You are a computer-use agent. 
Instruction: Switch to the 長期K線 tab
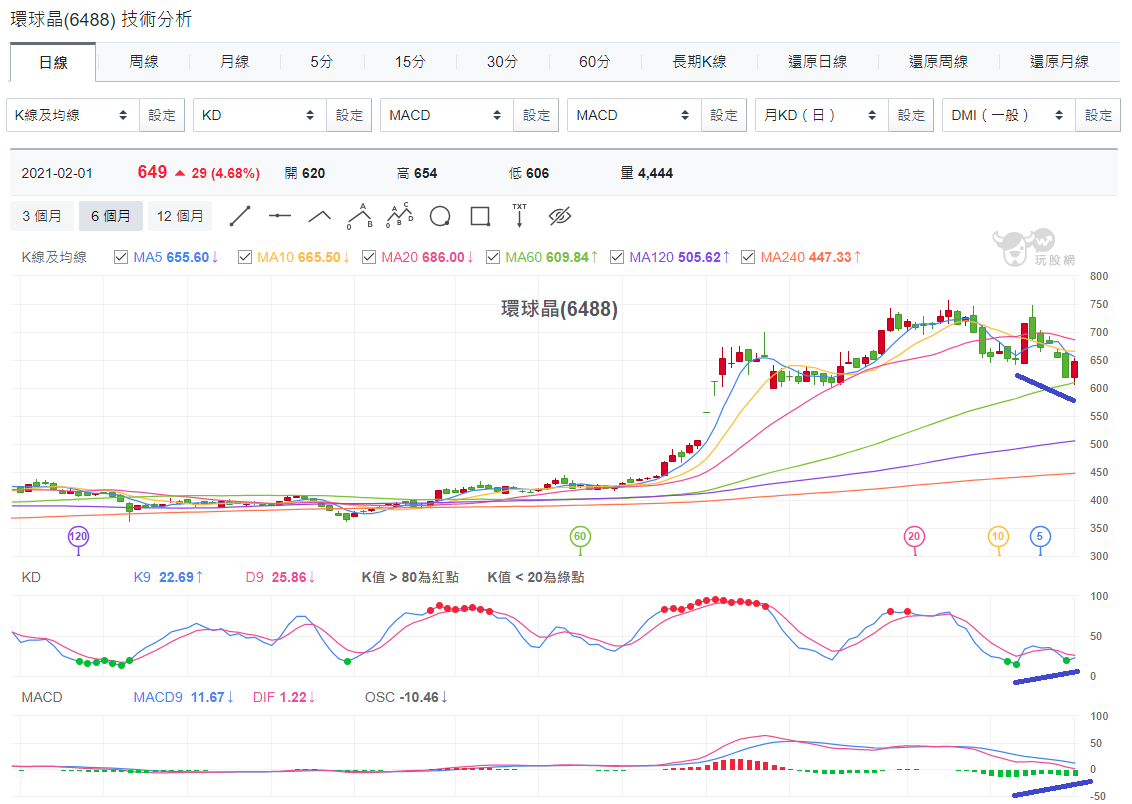[x=699, y=62]
